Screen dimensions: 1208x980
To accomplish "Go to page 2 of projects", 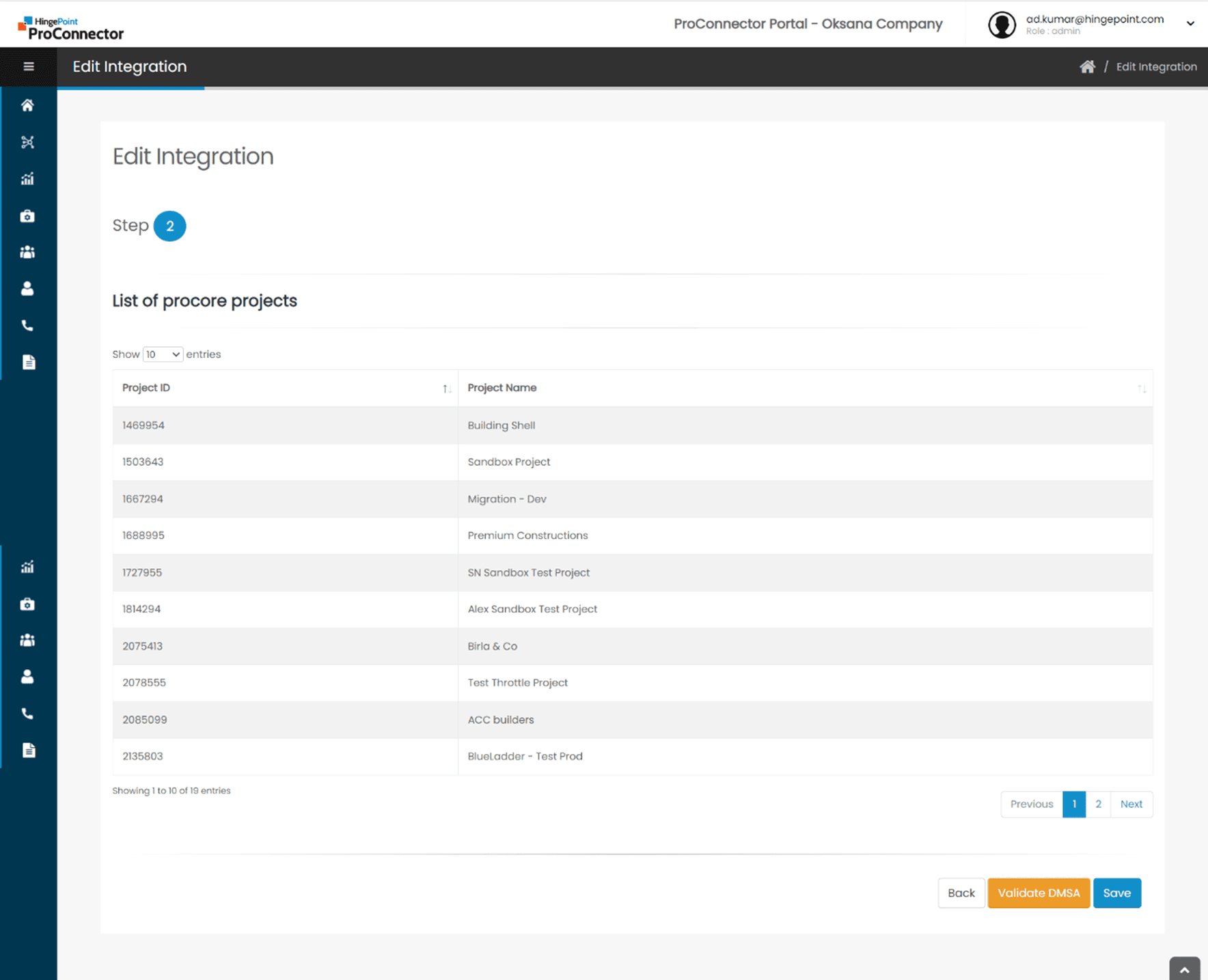I will [x=1098, y=804].
